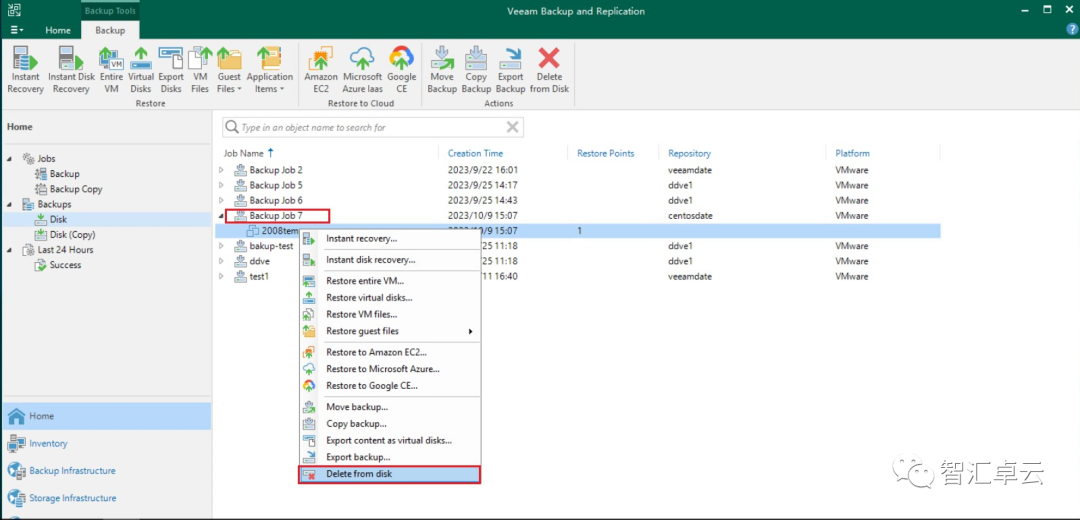Click the Delete from Disk ribbon icon

(x=549, y=70)
